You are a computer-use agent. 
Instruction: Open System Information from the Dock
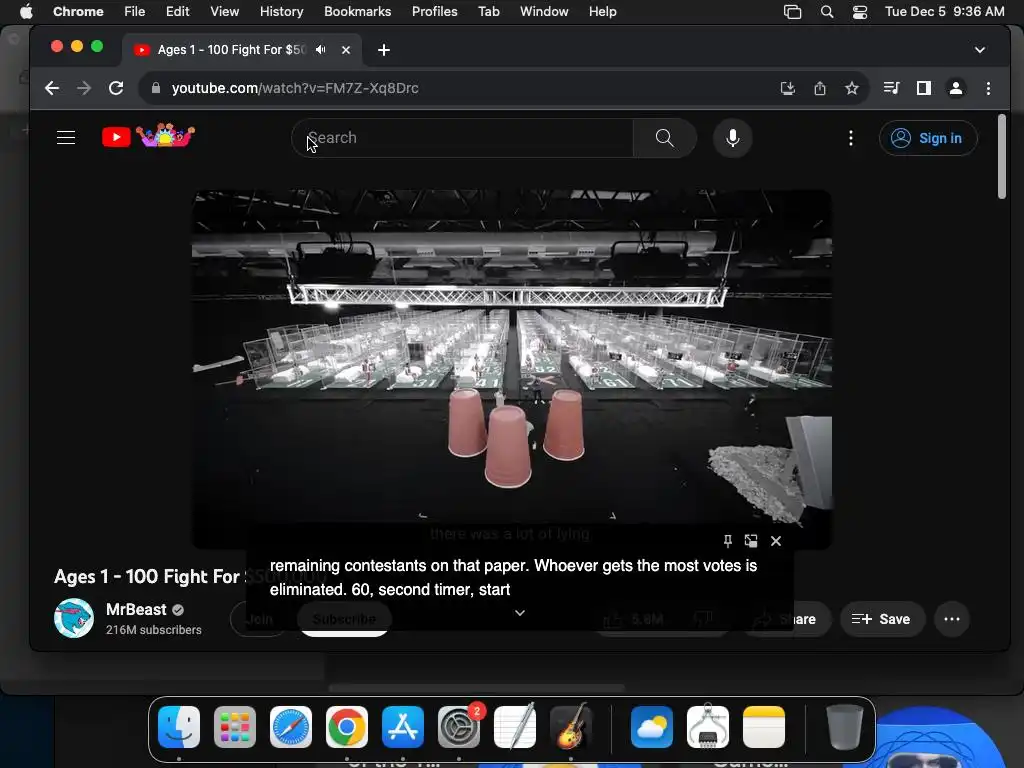click(x=708, y=727)
